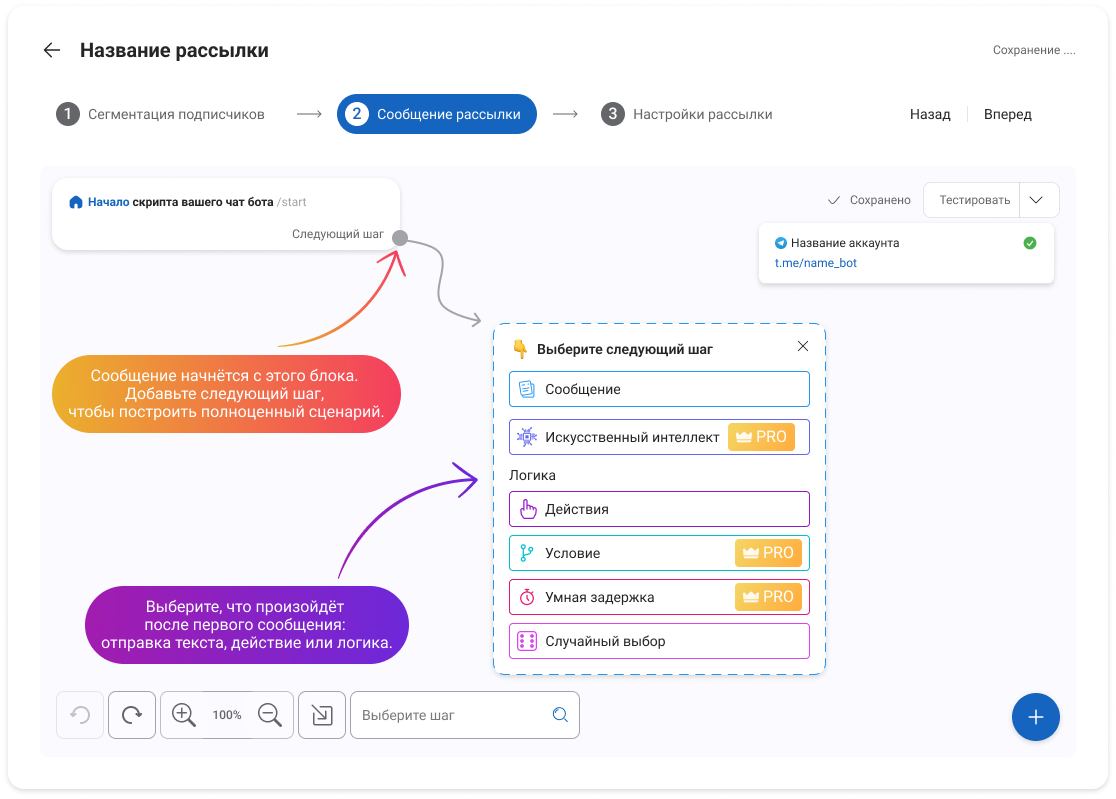Select step 2 Сообщение рассылки
Screen dimensions: 1116x799
pos(437,114)
